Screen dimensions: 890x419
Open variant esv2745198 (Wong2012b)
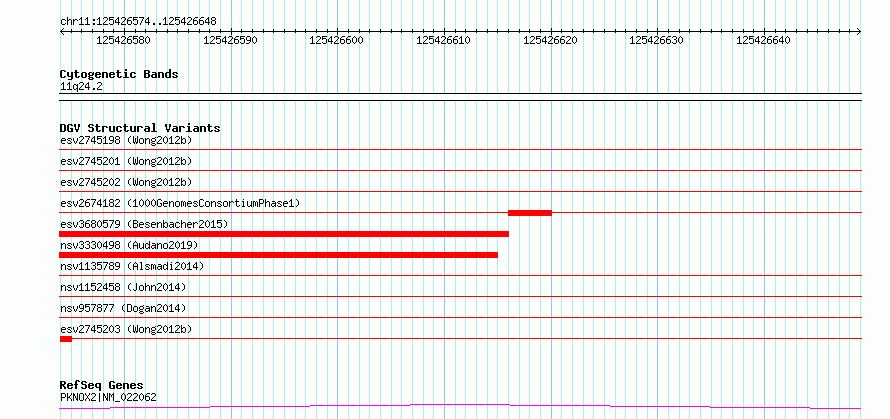(126, 140)
